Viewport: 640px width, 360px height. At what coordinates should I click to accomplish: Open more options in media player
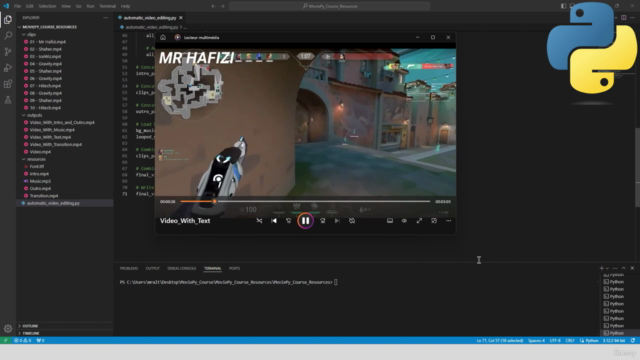tap(449, 221)
